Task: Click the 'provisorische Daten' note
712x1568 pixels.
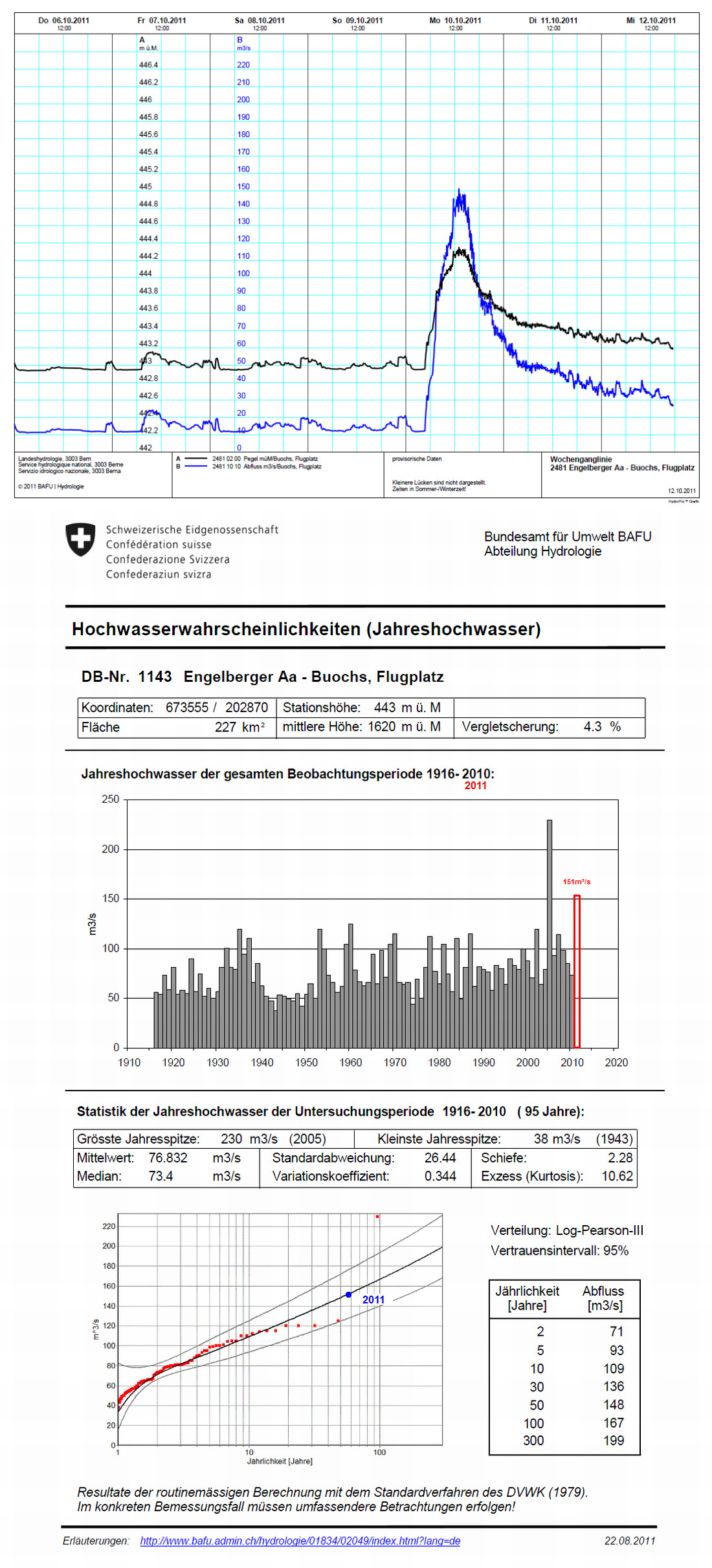Action: pos(417,459)
